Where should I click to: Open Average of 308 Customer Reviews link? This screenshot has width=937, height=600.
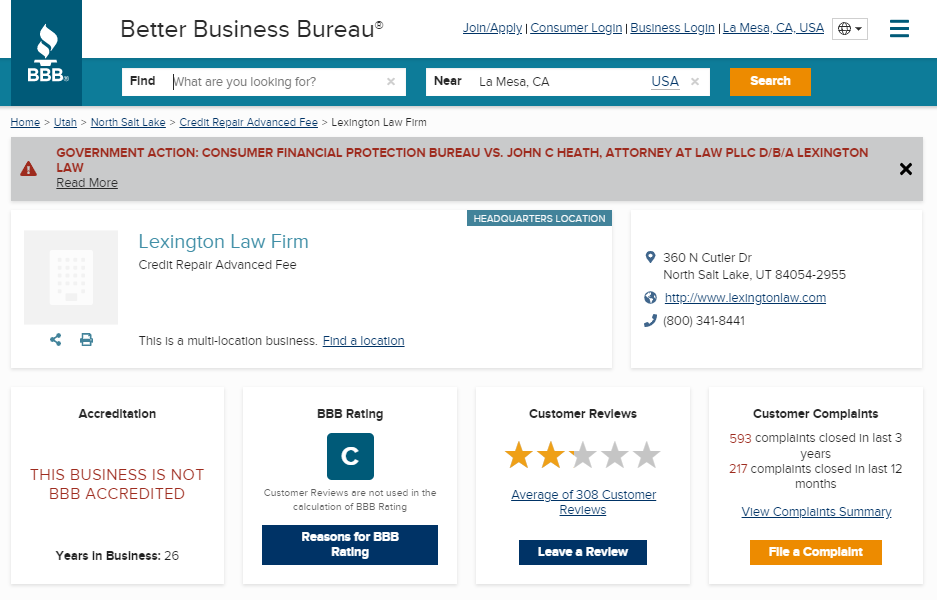[583, 502]
